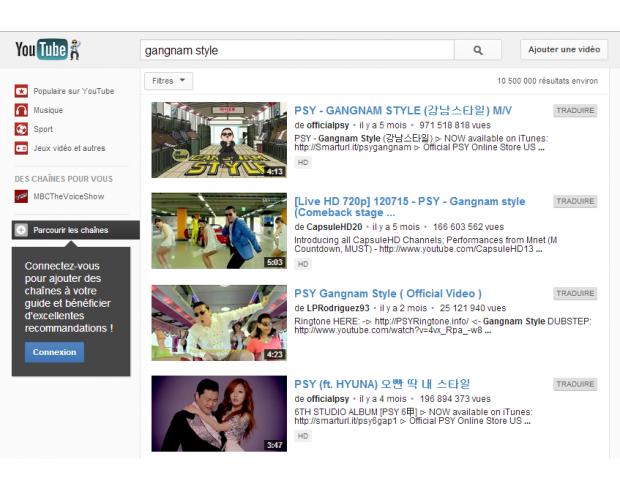
Task: Click the DES CHAÎNES POUR VOUS heading
Action: 64,179
